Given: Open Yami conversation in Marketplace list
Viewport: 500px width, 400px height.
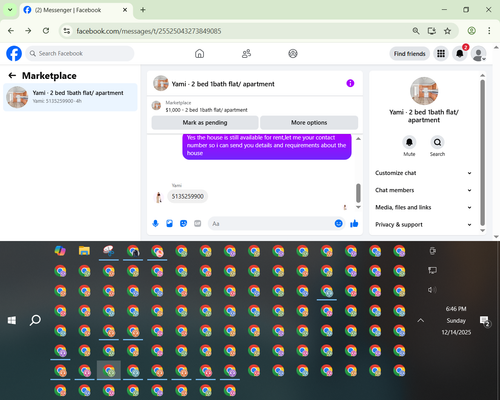Looking at the screenshot, I should click(70, 97).
